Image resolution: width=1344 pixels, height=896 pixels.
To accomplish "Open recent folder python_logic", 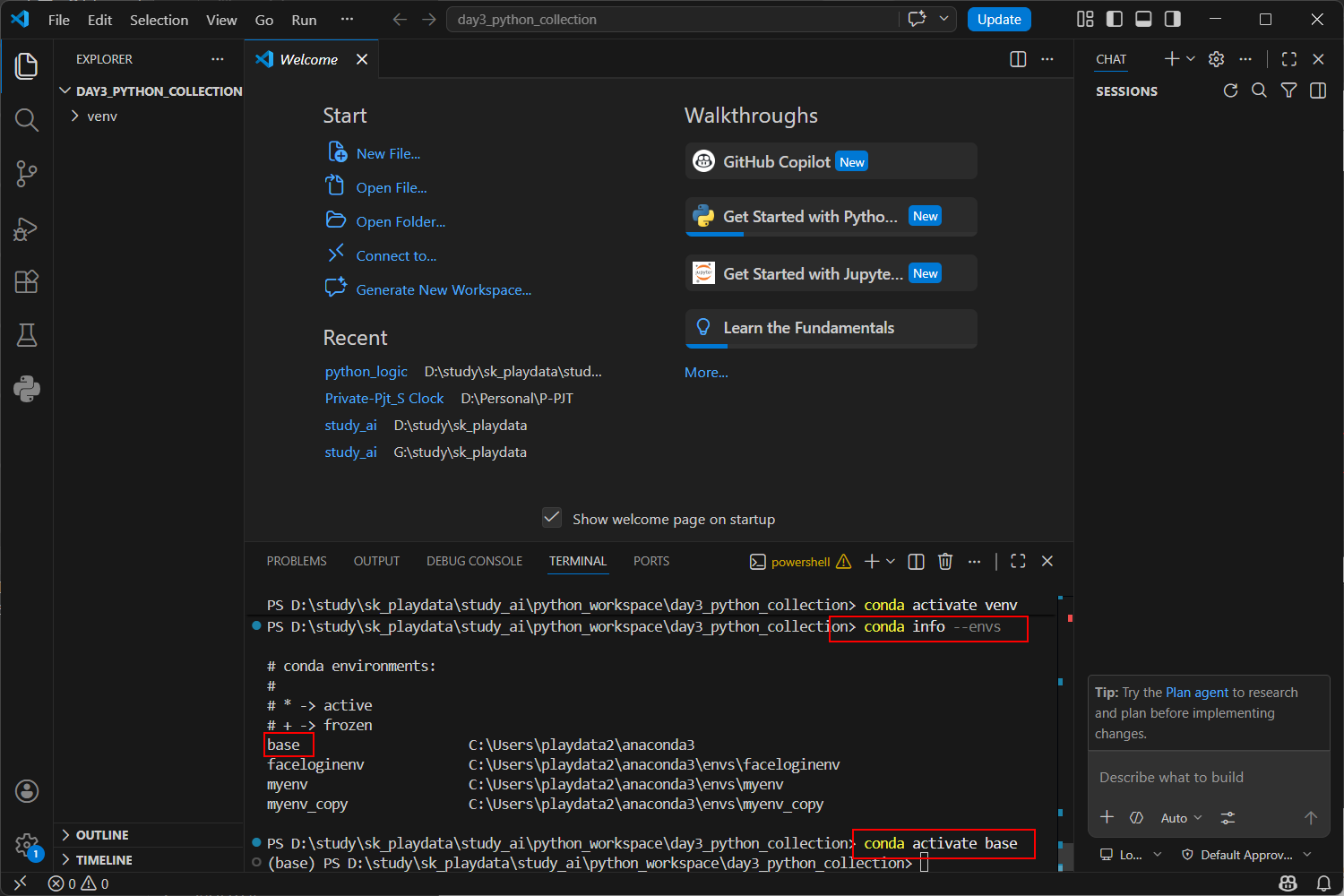I will tap(366, 372).
